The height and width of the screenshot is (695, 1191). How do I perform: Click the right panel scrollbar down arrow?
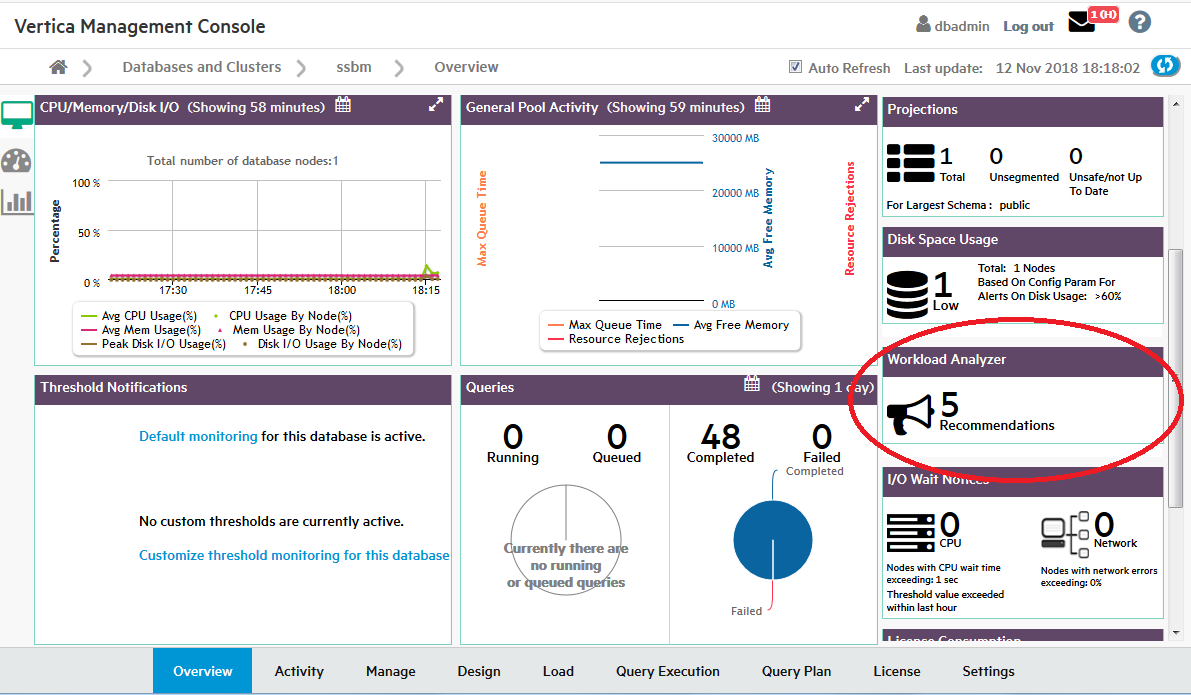[1176, 632]
